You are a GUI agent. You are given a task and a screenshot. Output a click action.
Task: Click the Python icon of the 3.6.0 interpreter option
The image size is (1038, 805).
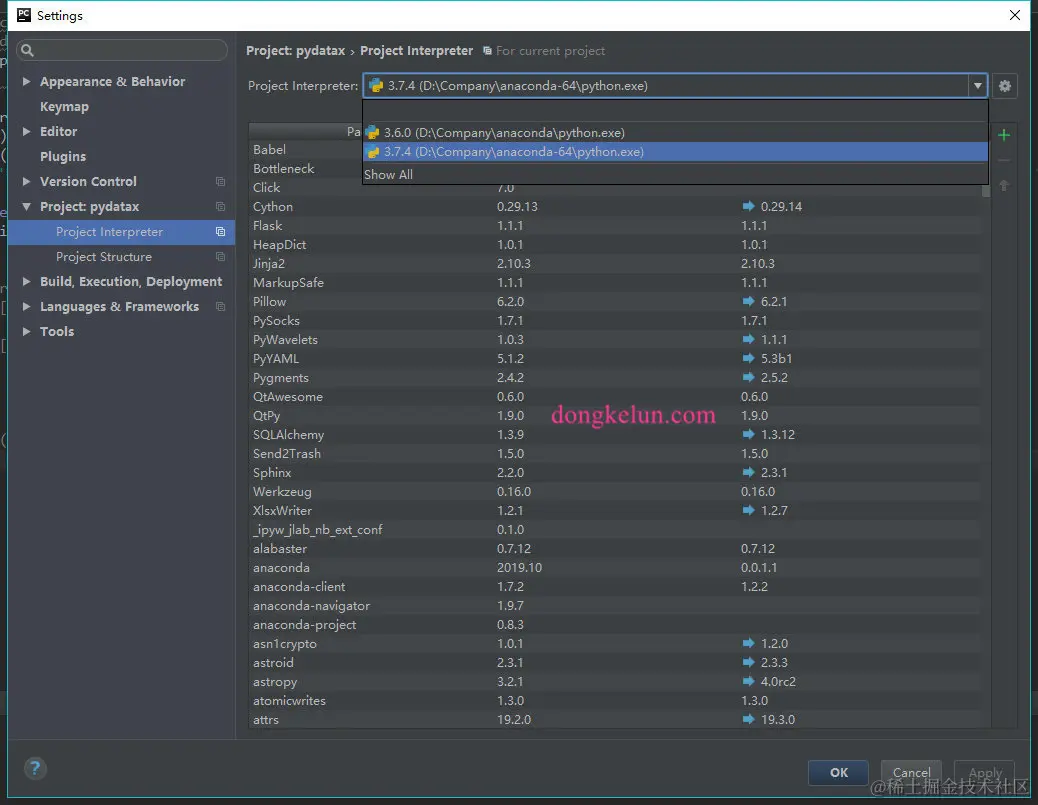[x=372, y=132]
